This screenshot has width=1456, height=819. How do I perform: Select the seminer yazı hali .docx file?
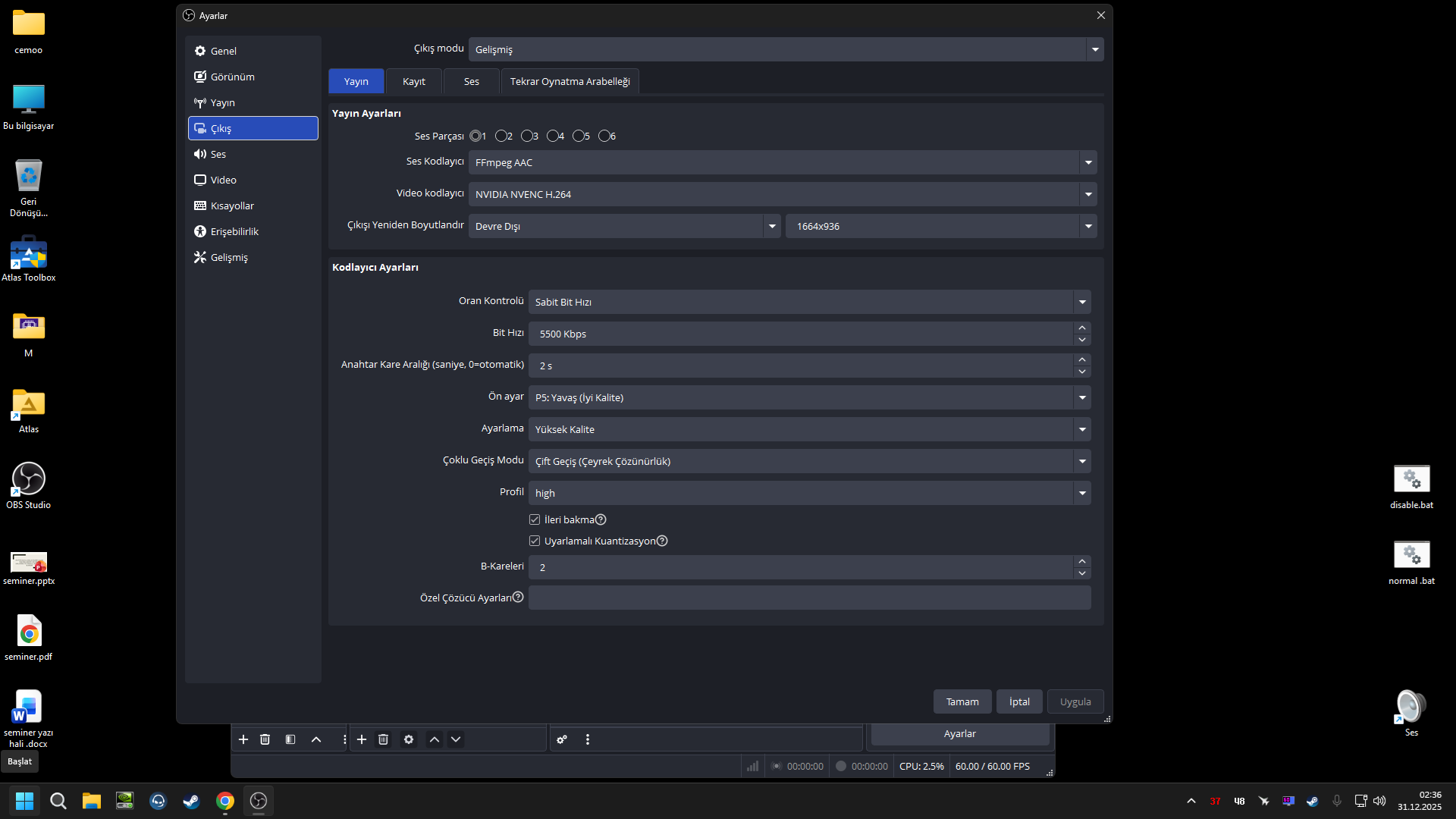29,719
